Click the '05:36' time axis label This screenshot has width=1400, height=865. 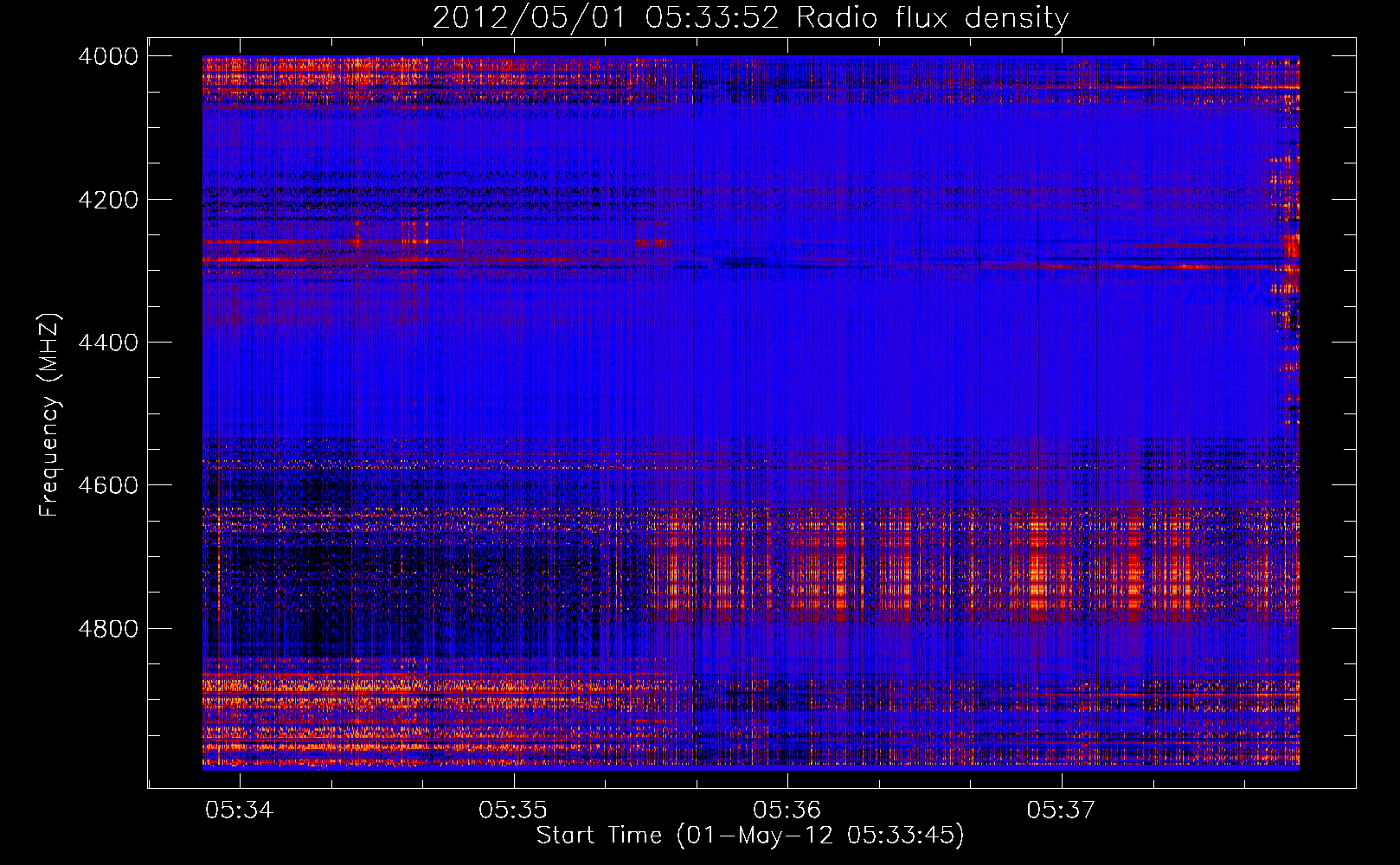787,810
